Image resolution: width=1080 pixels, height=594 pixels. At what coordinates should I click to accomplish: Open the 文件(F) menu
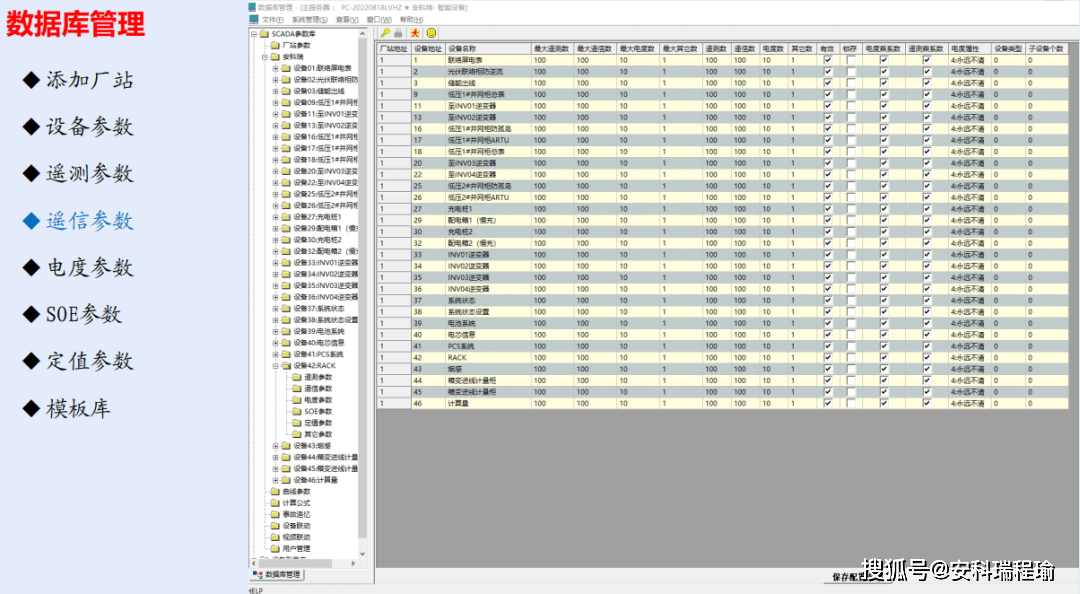(x=273, y=20)
